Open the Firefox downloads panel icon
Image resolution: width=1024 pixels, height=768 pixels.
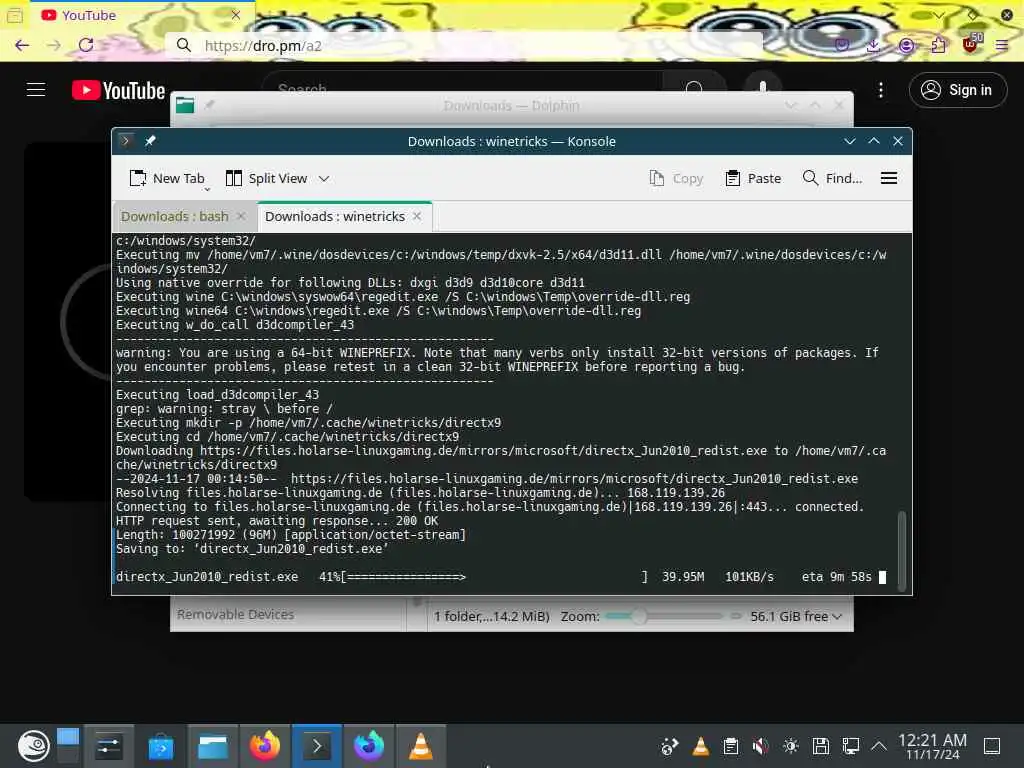[x=873, y=45]
